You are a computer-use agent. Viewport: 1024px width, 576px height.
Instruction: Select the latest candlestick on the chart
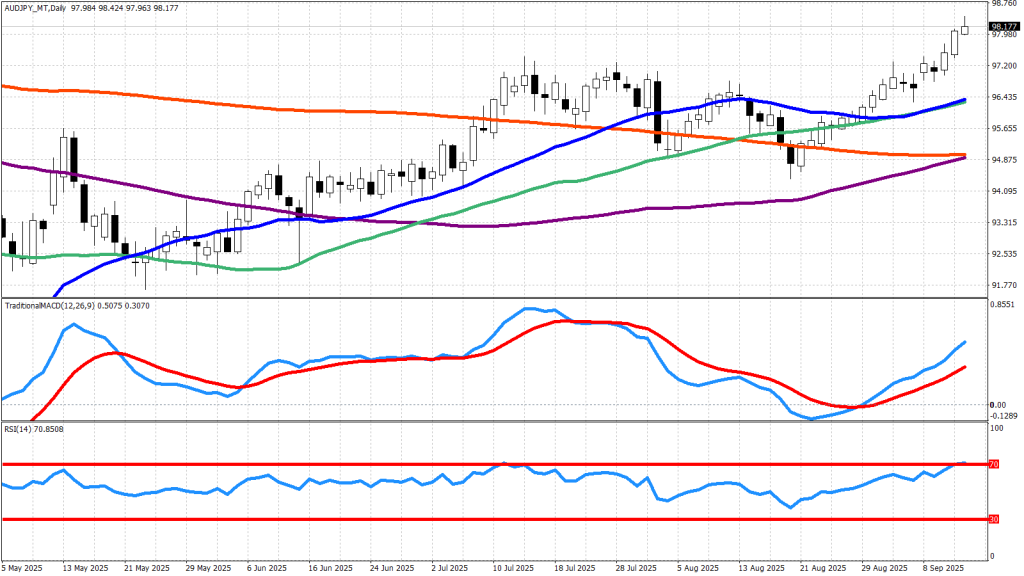965,29
